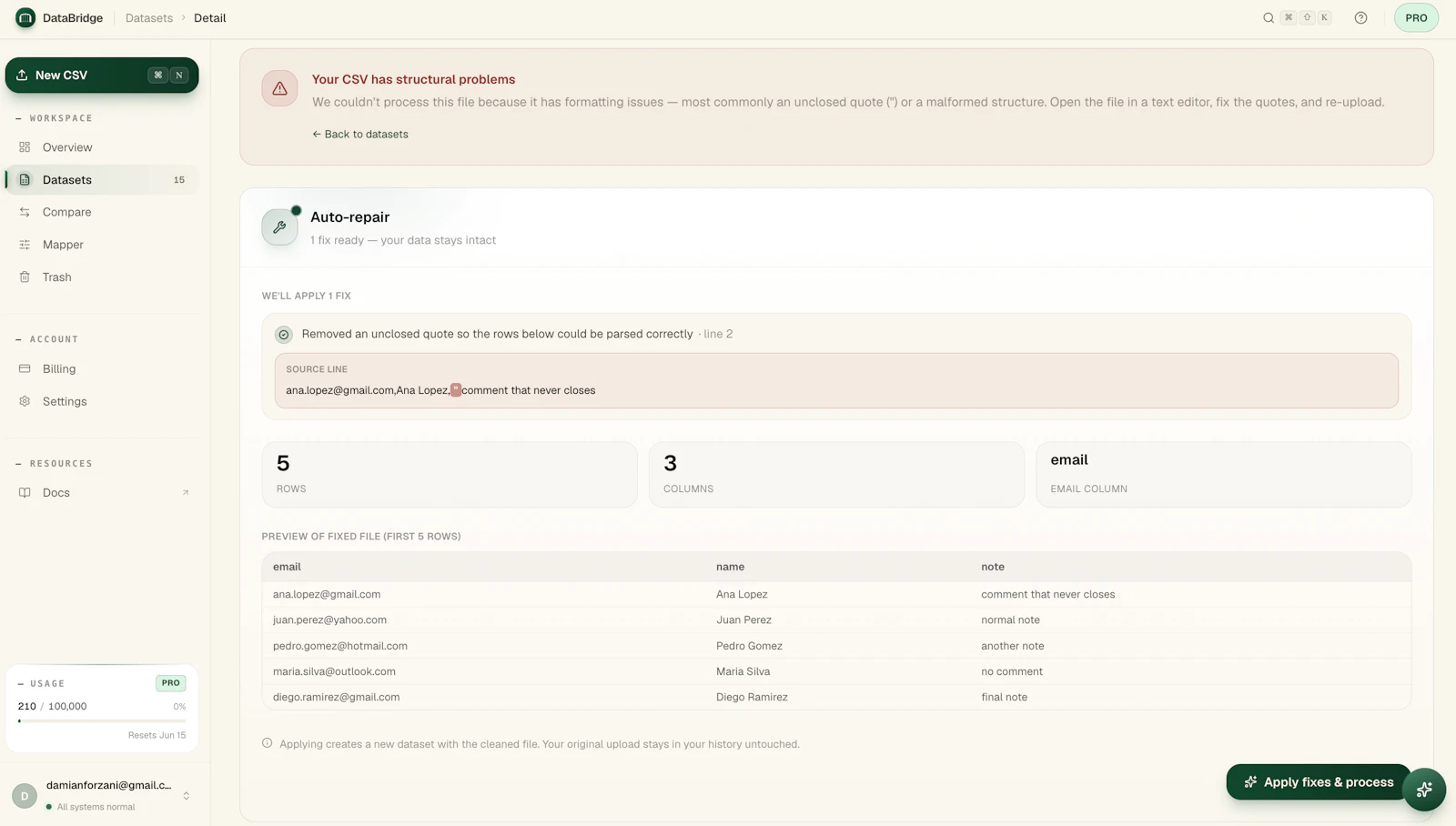The width and height of the screenshot is (1456, 826).
Task: Click the upload icon on New CSV
Action: (22, 76)
